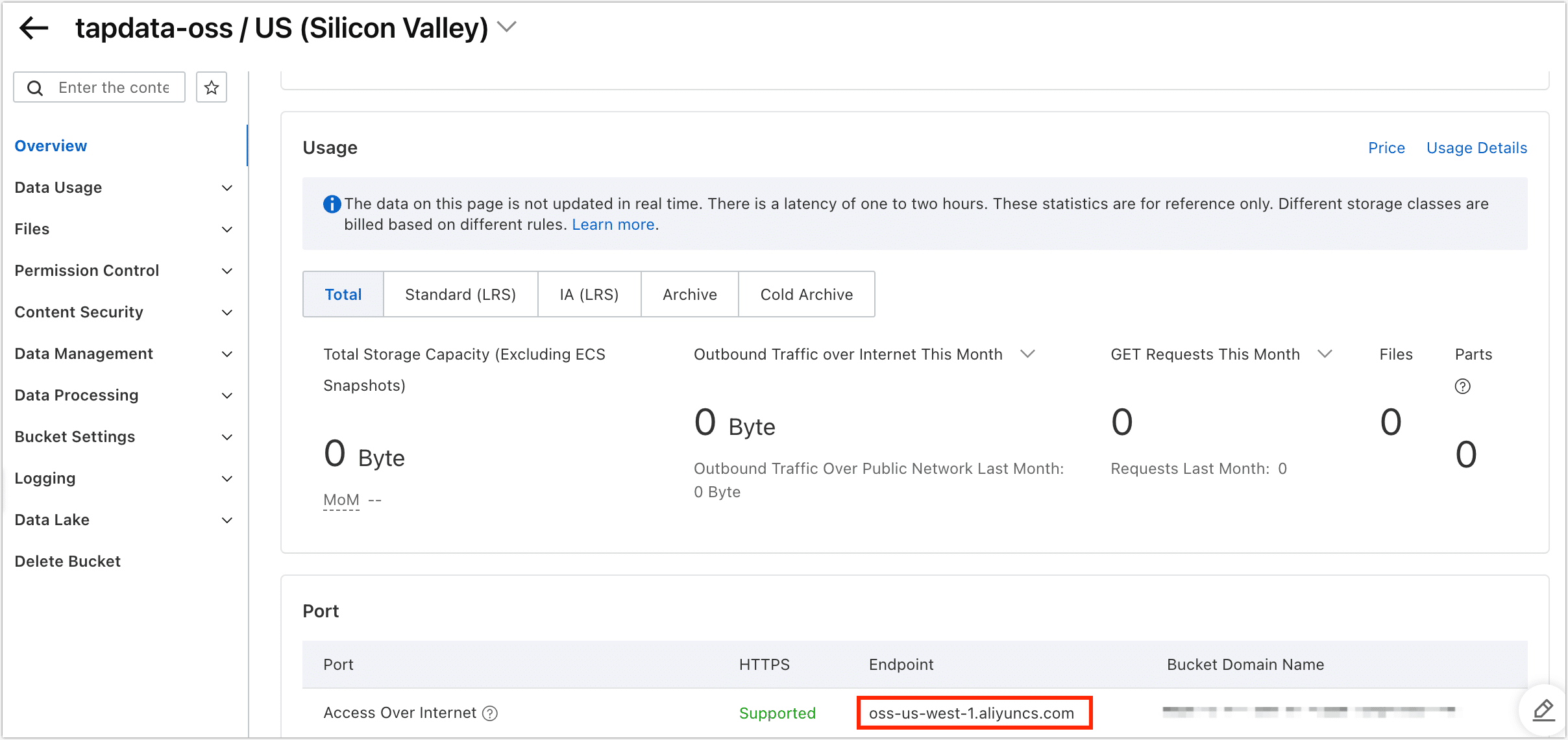
Task: Expand the Bucket Settings section
Action: tap(227, 438)
